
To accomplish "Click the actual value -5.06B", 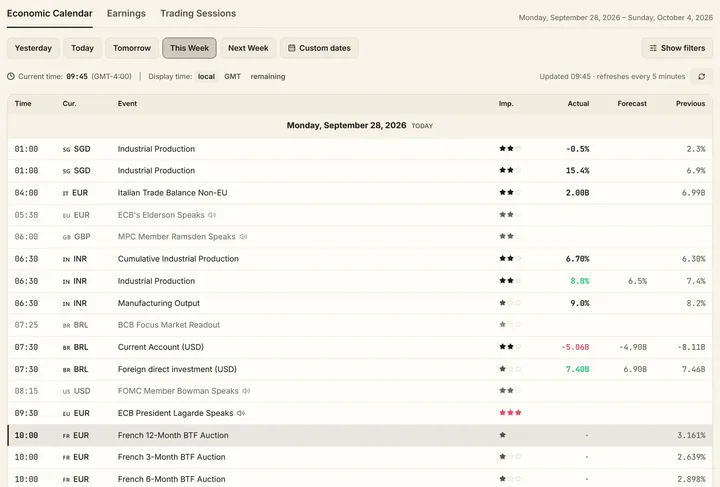I will tap(575, 347).
